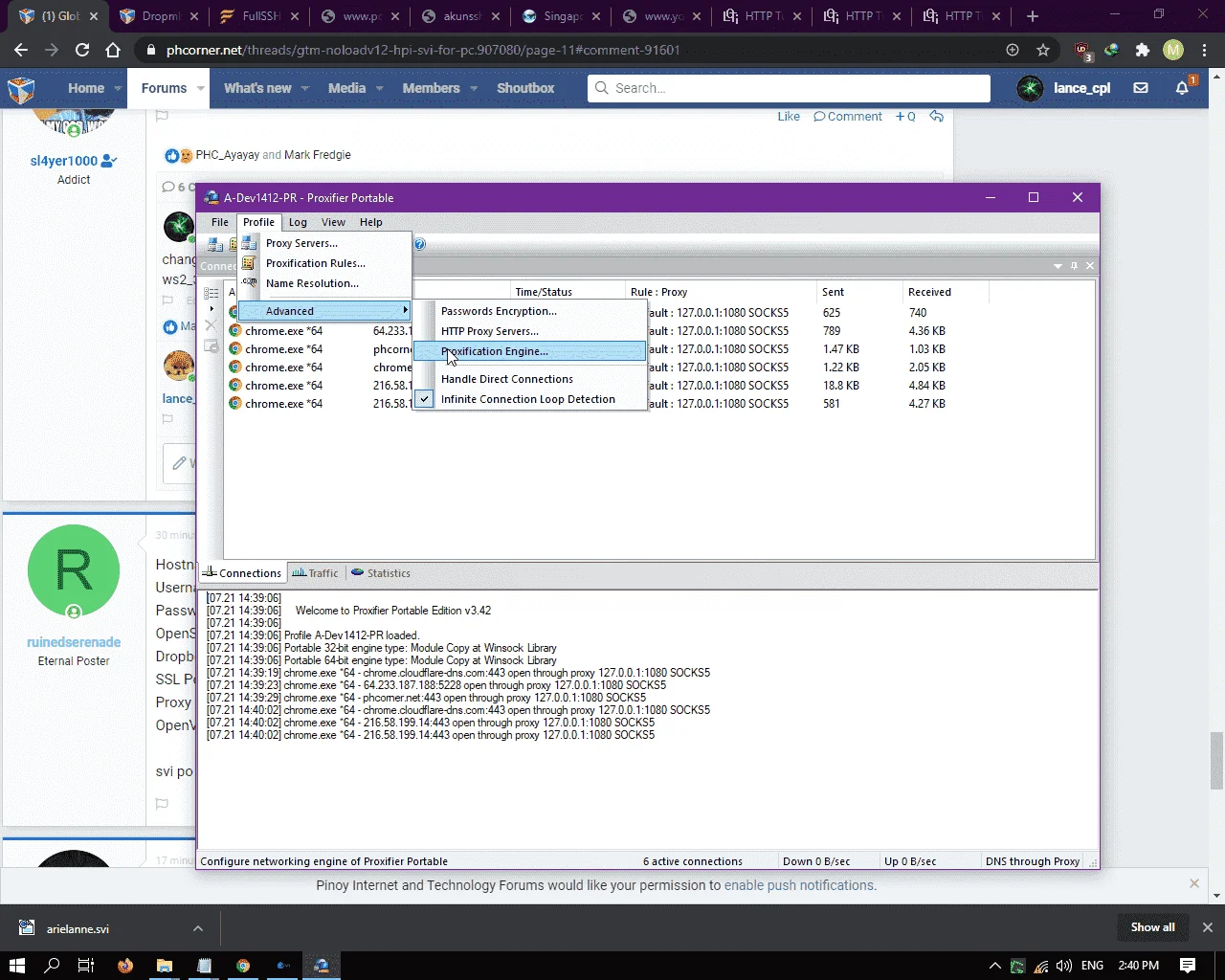1225x980 pixels.
Task: Click the phcorner forum logo
Action: click(x=21, y=89)
